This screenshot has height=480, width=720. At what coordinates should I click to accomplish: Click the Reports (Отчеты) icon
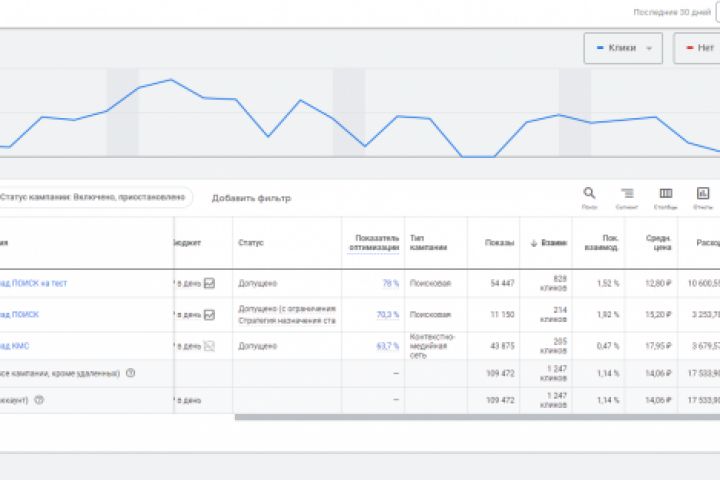(703, 194)
